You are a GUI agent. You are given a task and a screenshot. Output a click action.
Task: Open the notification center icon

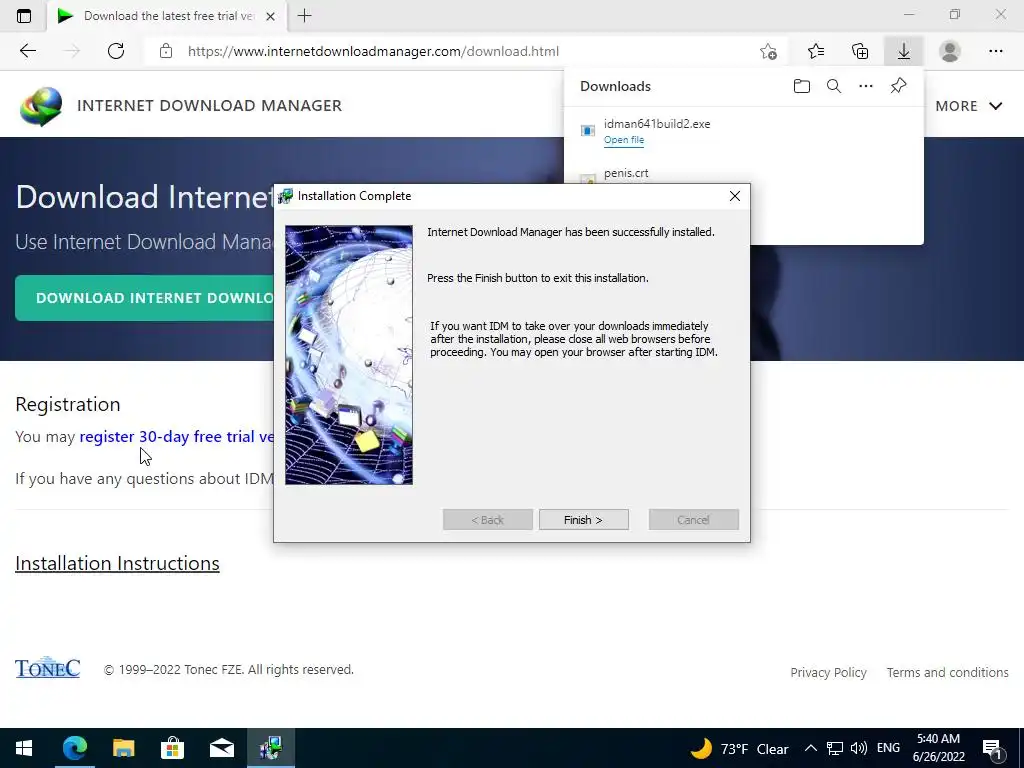point(993,748)
